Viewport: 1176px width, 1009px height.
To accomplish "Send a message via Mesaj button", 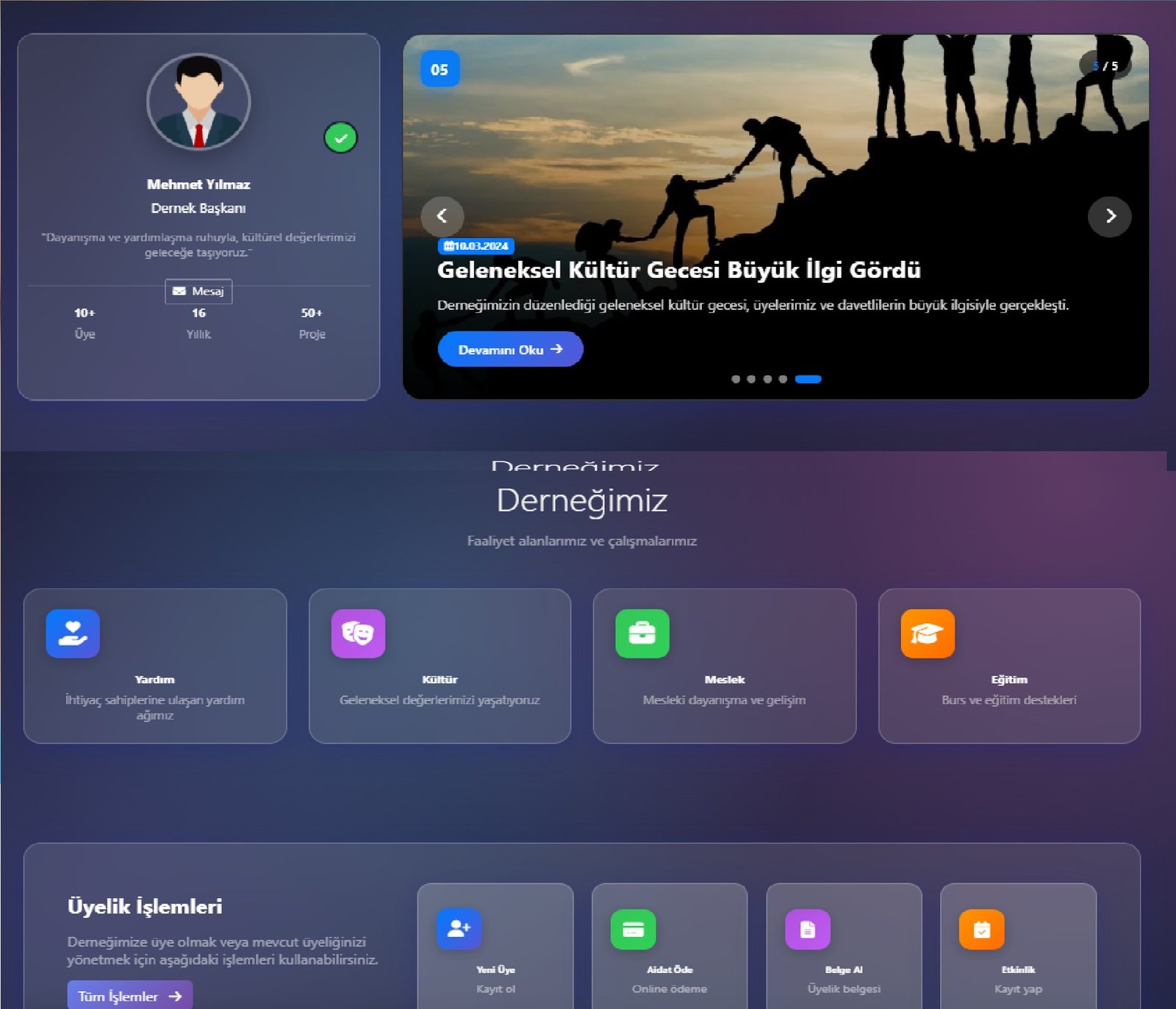I will coord(198,292).
